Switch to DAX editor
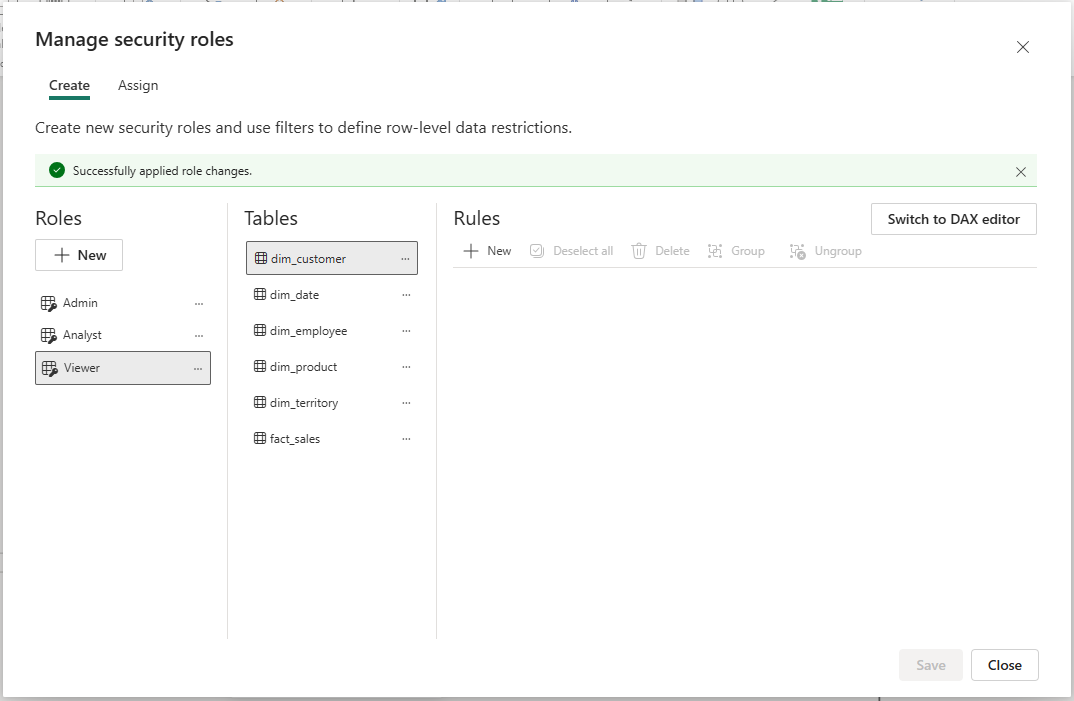Screen dimensions: 1074x701 pos(953,219)
